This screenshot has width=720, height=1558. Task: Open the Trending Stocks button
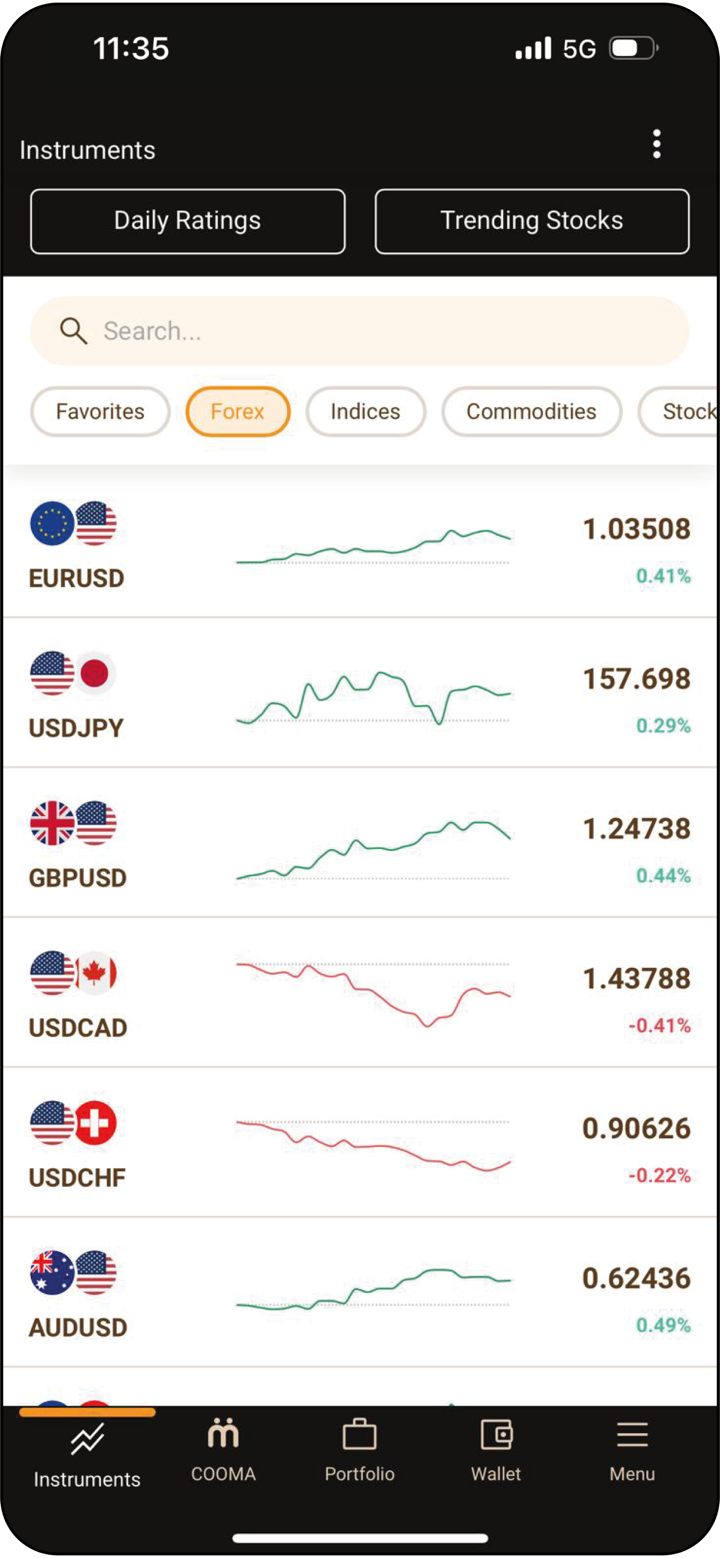(532, 221)
